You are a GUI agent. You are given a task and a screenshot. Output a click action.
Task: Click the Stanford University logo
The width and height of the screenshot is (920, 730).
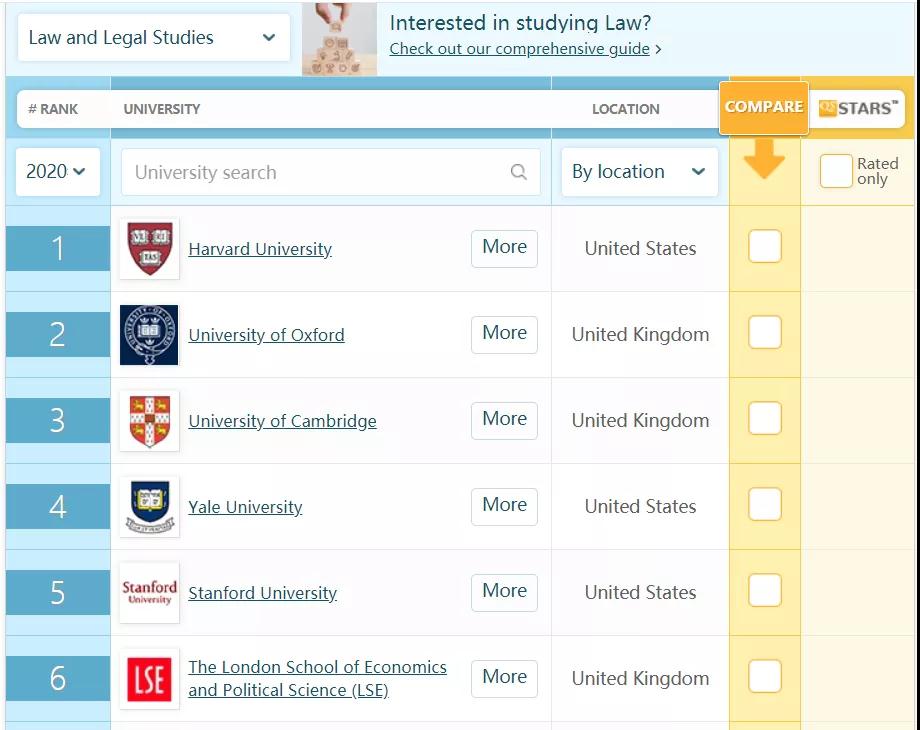tap(149, 593)
